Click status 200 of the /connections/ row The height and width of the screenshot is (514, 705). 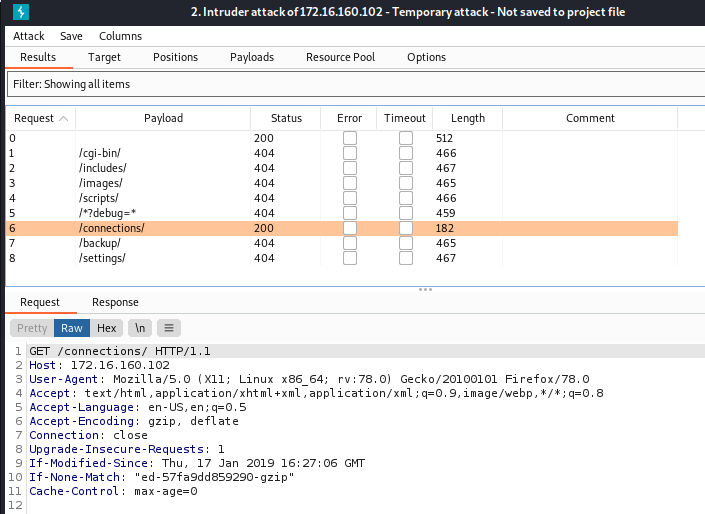[x=263, y=228]
